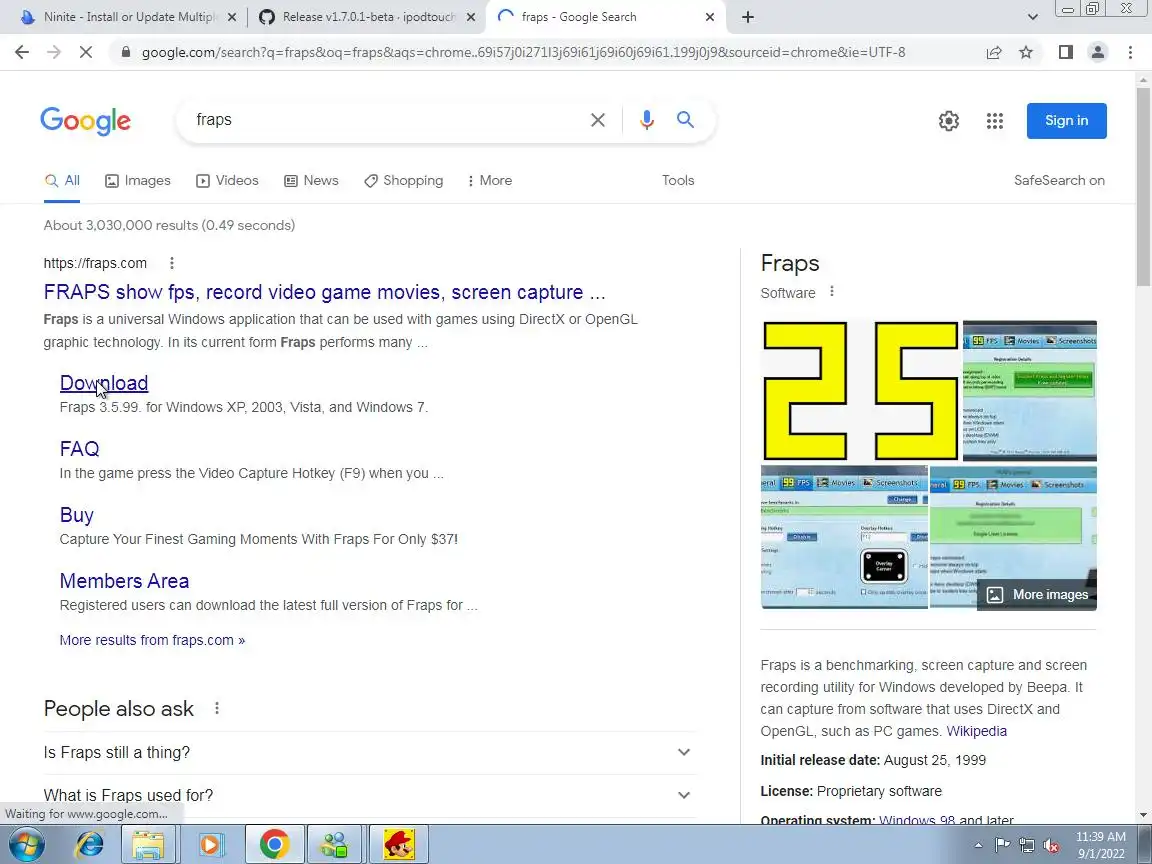Open the Tools options

tap(677, 181)
